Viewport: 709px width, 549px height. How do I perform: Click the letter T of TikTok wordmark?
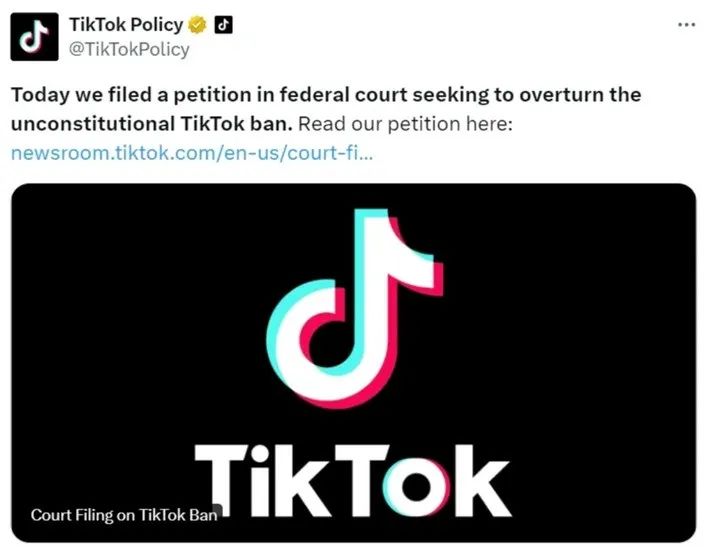click(222, 480)
